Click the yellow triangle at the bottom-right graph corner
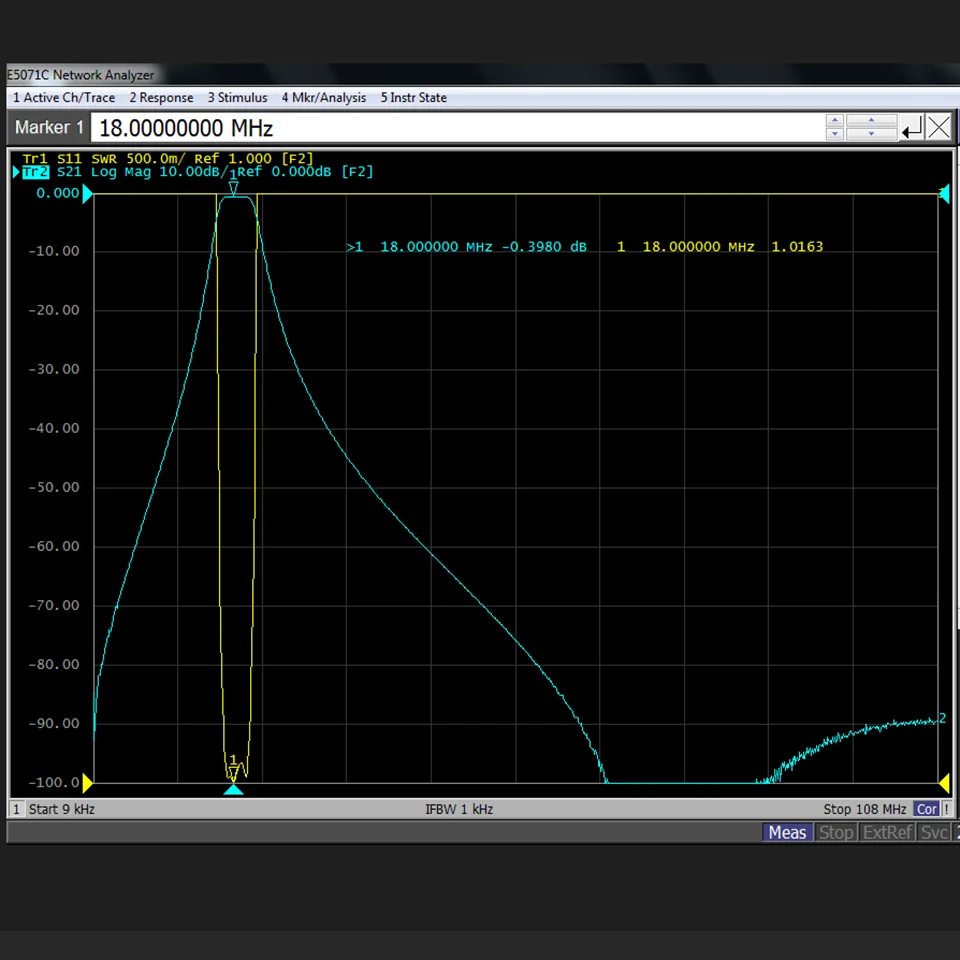This screenshot has height=960, width=960. (x=944, y=782)
